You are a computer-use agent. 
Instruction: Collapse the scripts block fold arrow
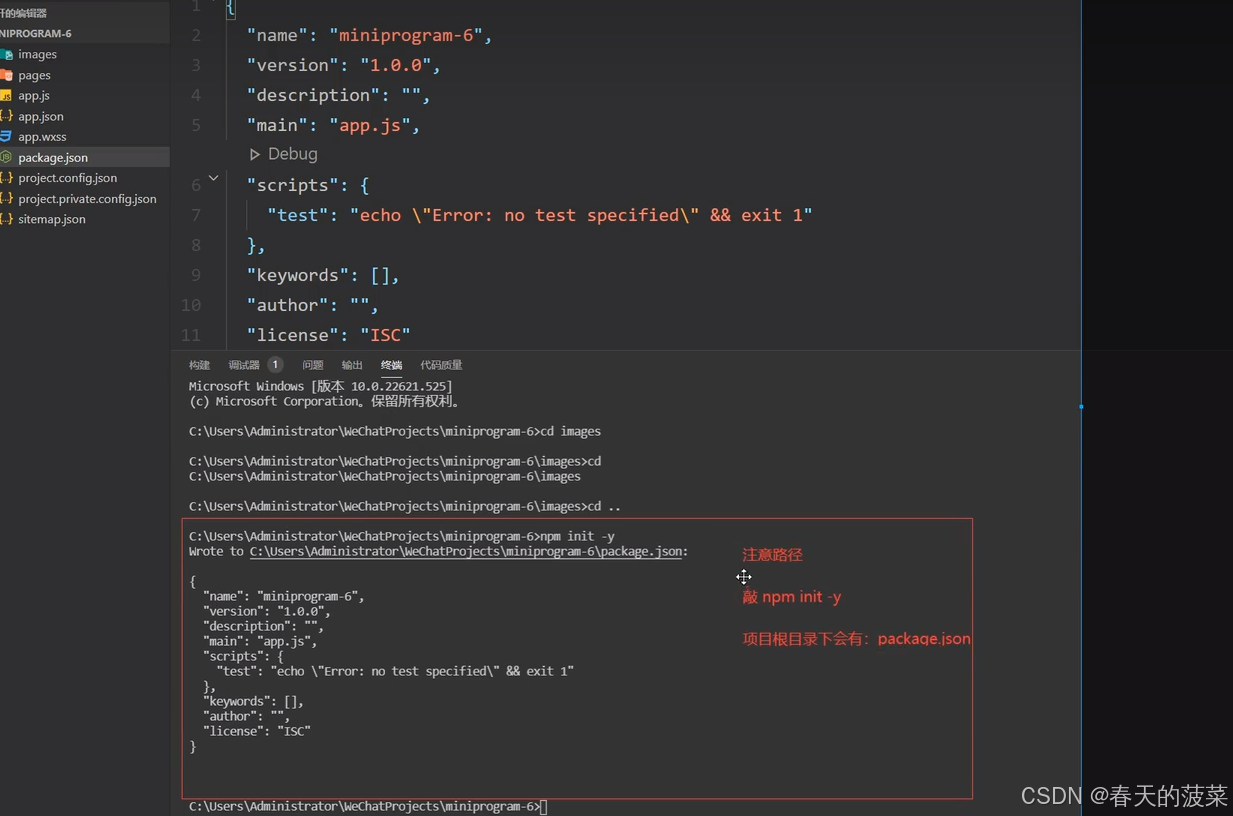(213, 178)
